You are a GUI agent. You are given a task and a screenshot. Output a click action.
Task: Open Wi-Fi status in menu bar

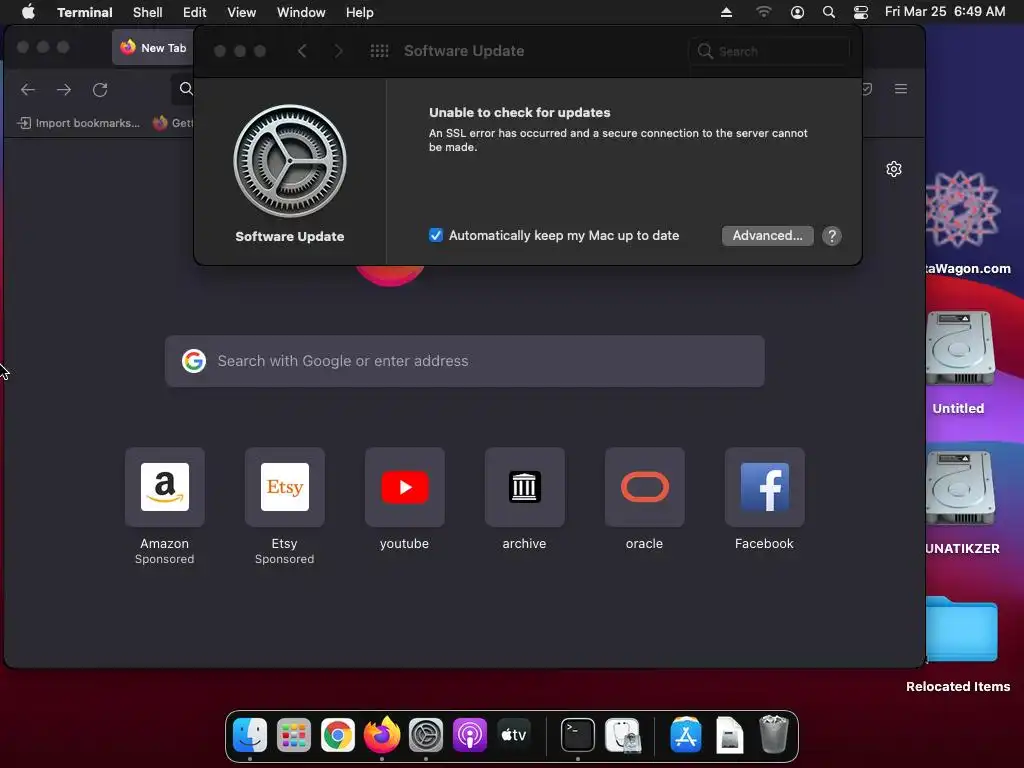coord(763,12)
